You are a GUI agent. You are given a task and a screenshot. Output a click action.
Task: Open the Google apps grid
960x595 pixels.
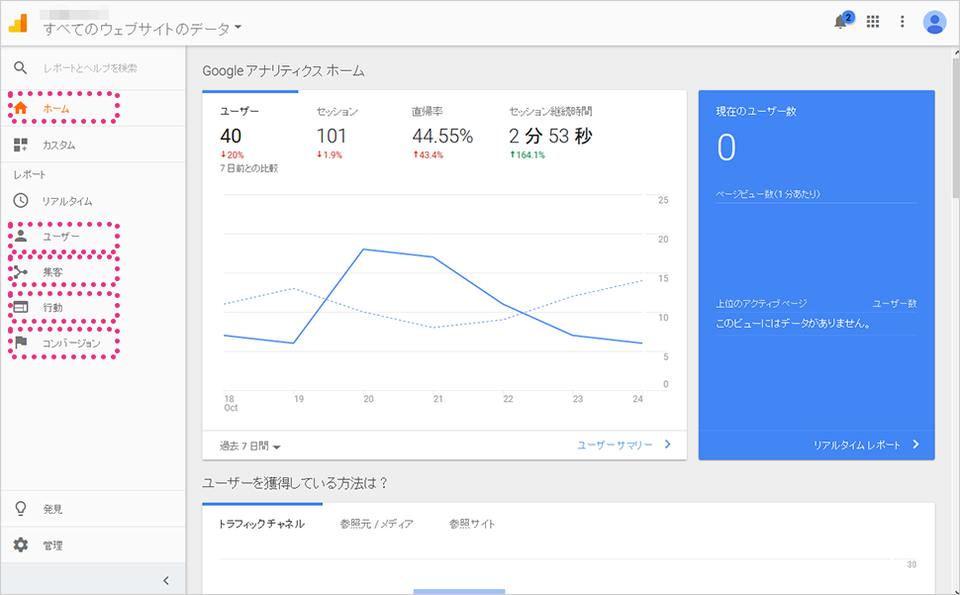[872, 22]
